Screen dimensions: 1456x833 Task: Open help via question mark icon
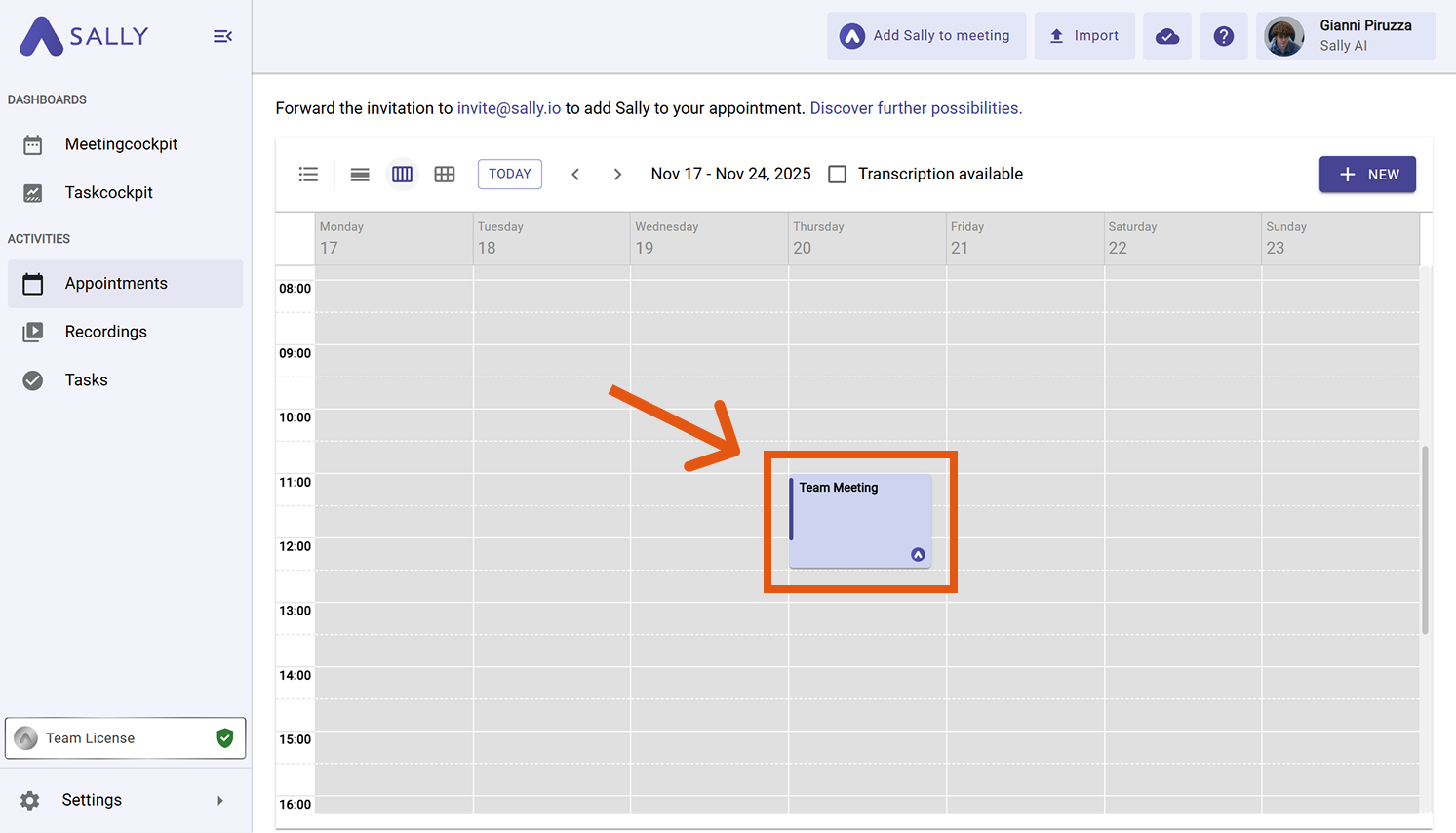coord(1223,36)
